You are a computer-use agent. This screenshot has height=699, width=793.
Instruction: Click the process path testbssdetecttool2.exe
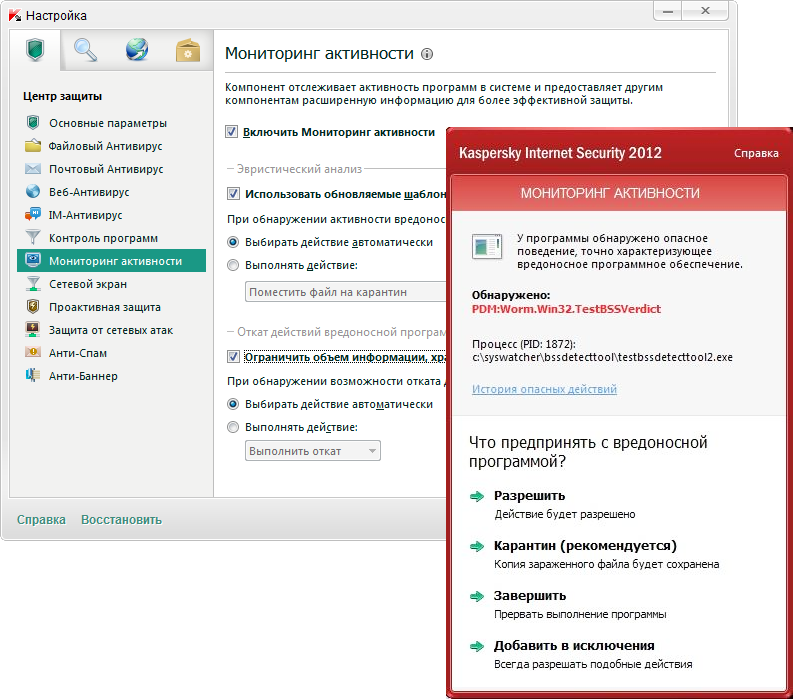coord(602,357)
